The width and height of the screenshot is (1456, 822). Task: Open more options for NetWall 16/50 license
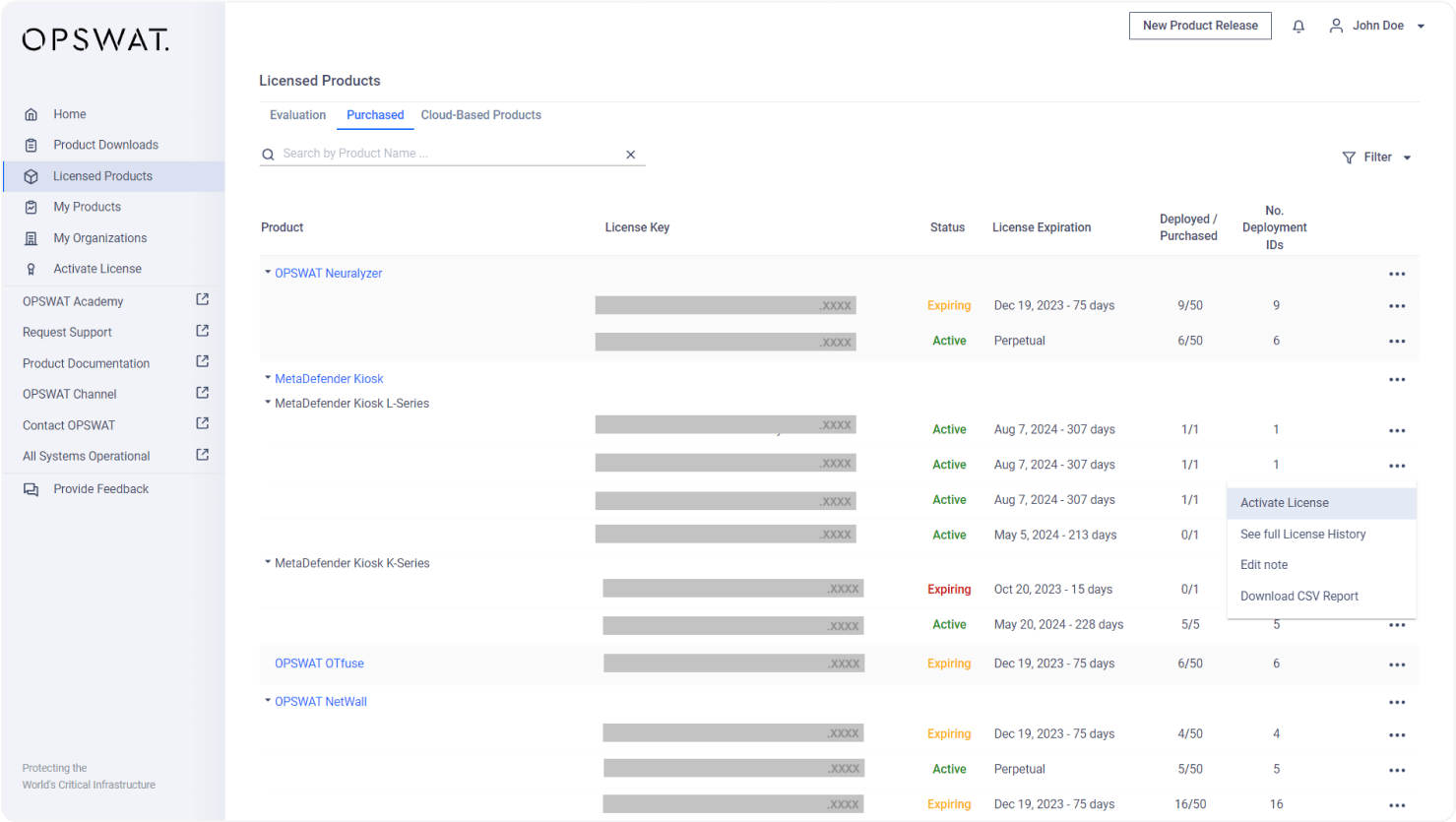[1397, 806]
